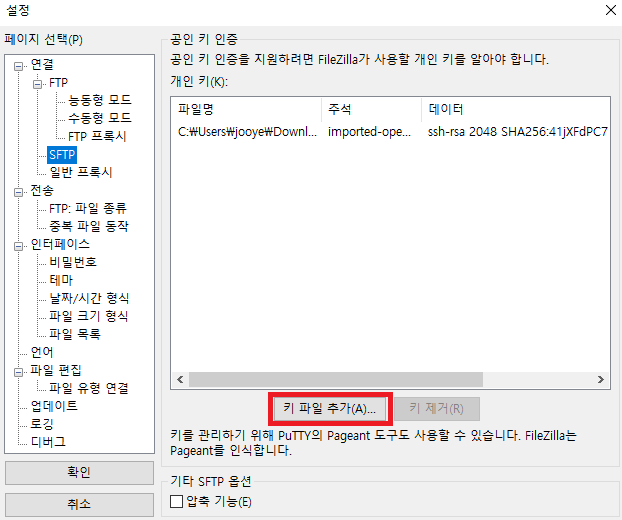Click the 데이터 column header
Viewport: 622px width, 520px height.
point(516,109)
